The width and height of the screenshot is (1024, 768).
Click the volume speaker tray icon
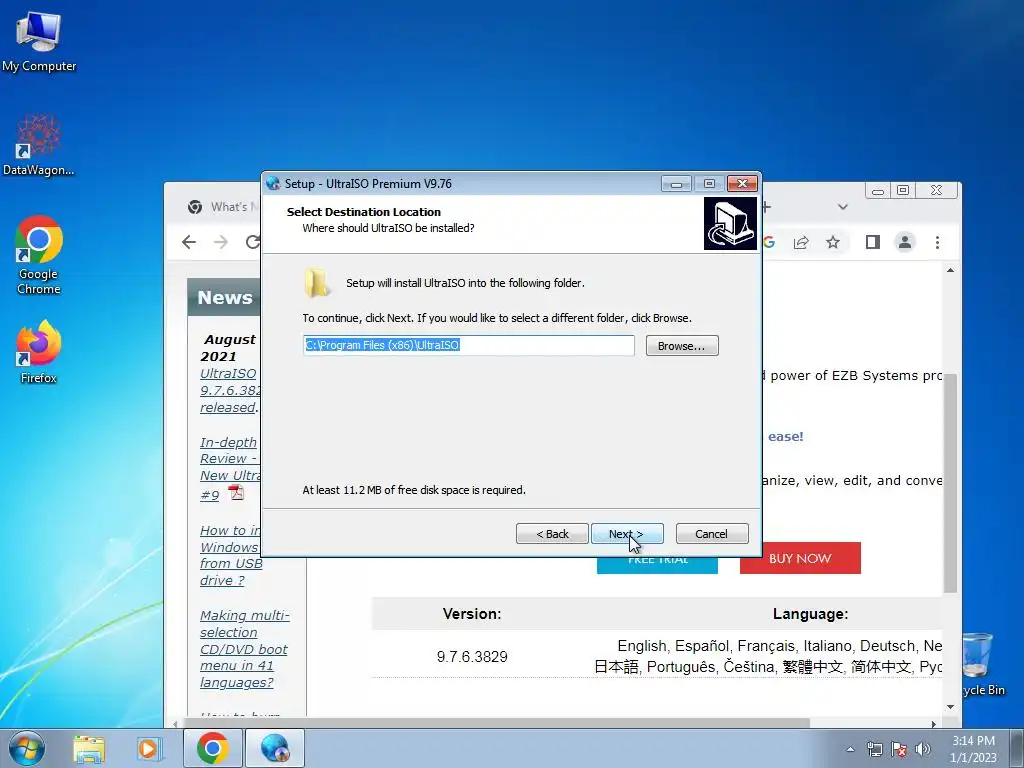922,749
